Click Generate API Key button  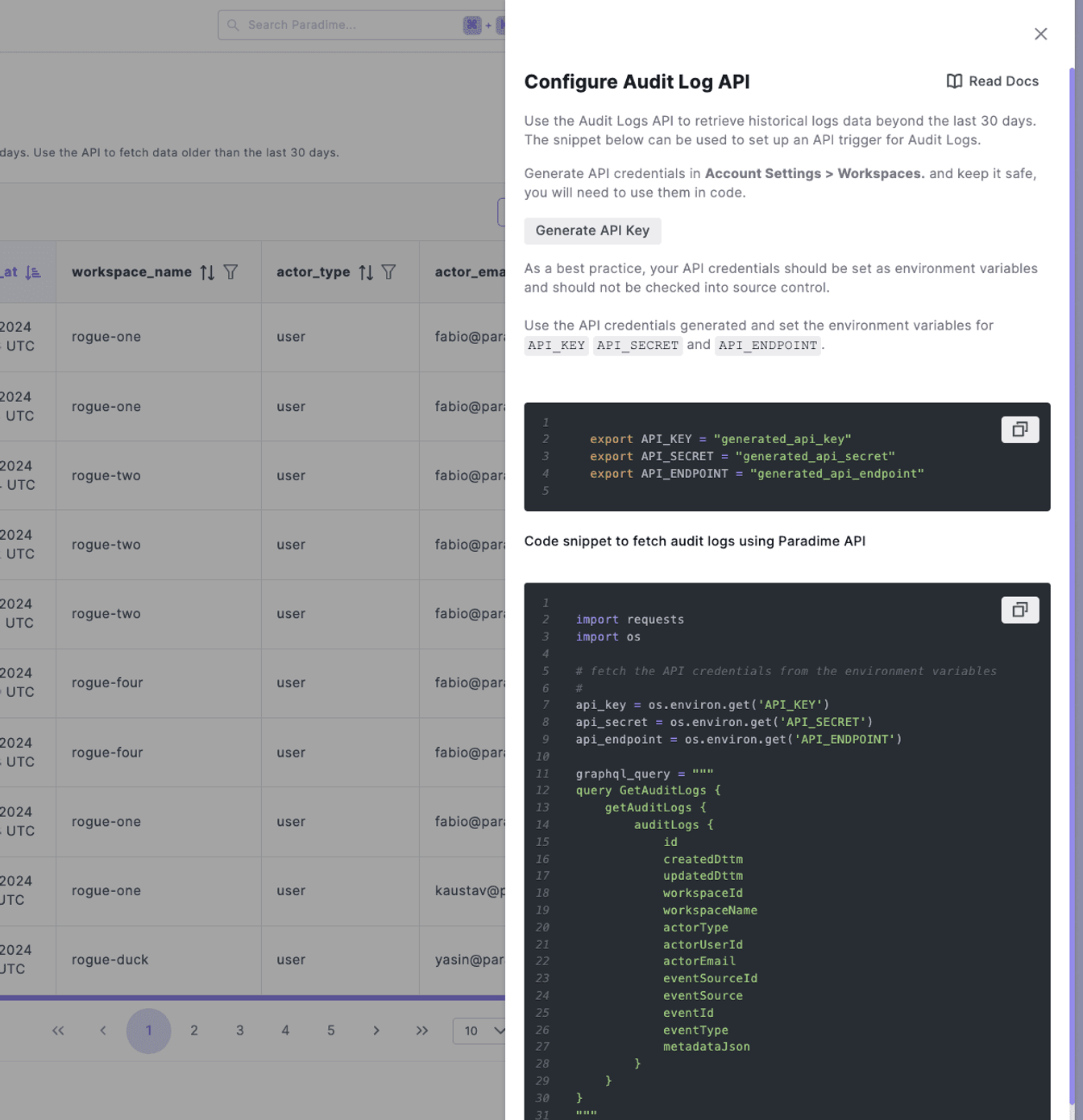tap(592, 230)
